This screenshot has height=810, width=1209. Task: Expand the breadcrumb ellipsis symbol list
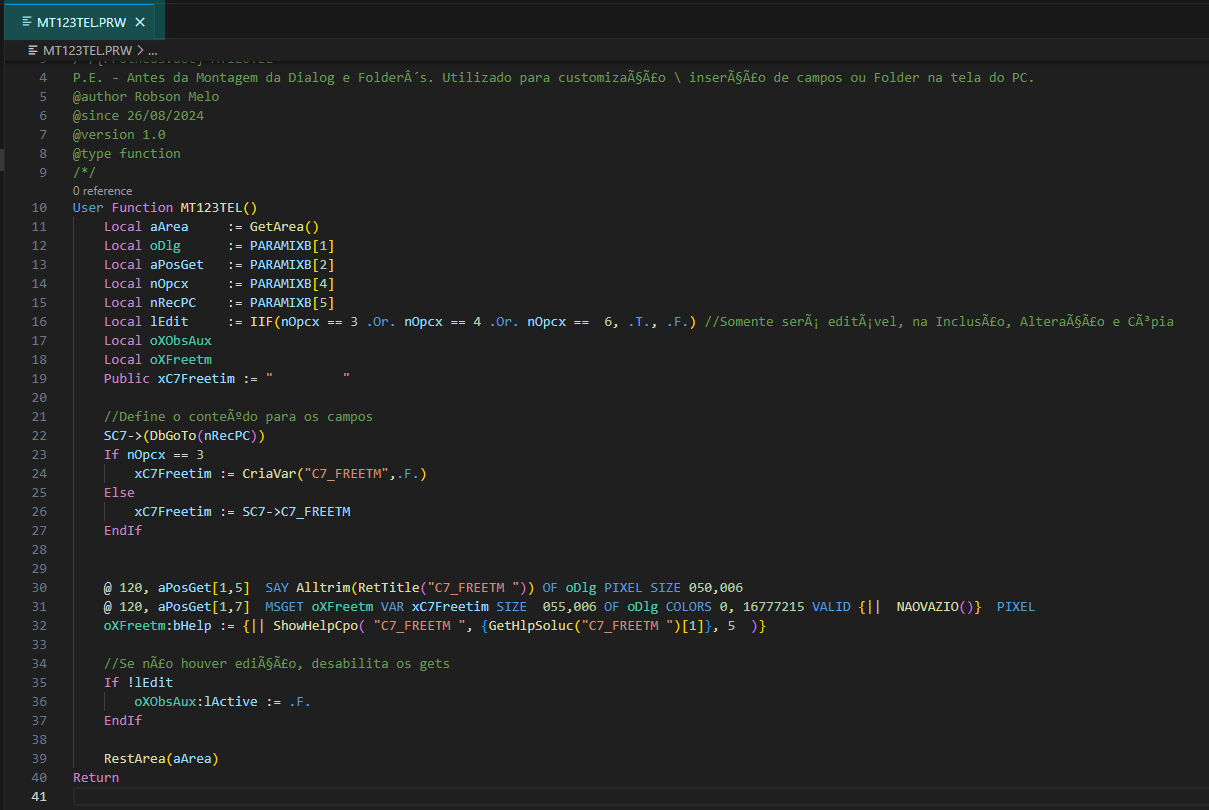pyautogui.click(x=153, y=49)
